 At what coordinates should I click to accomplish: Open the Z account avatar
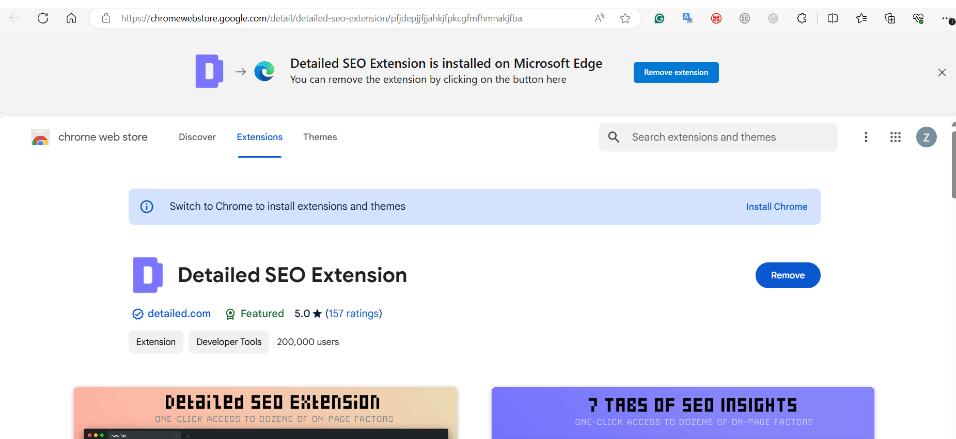click(x=926, y=137)
